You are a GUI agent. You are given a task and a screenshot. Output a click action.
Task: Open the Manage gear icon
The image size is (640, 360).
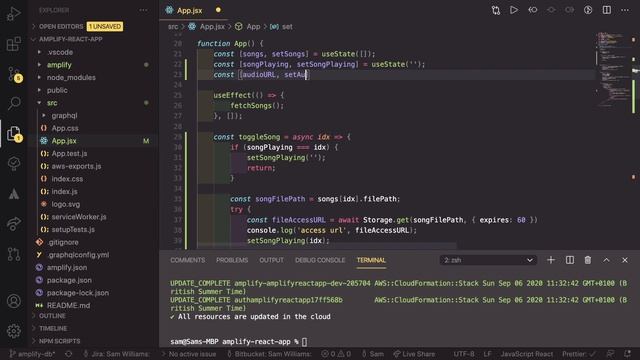point(14,331)
